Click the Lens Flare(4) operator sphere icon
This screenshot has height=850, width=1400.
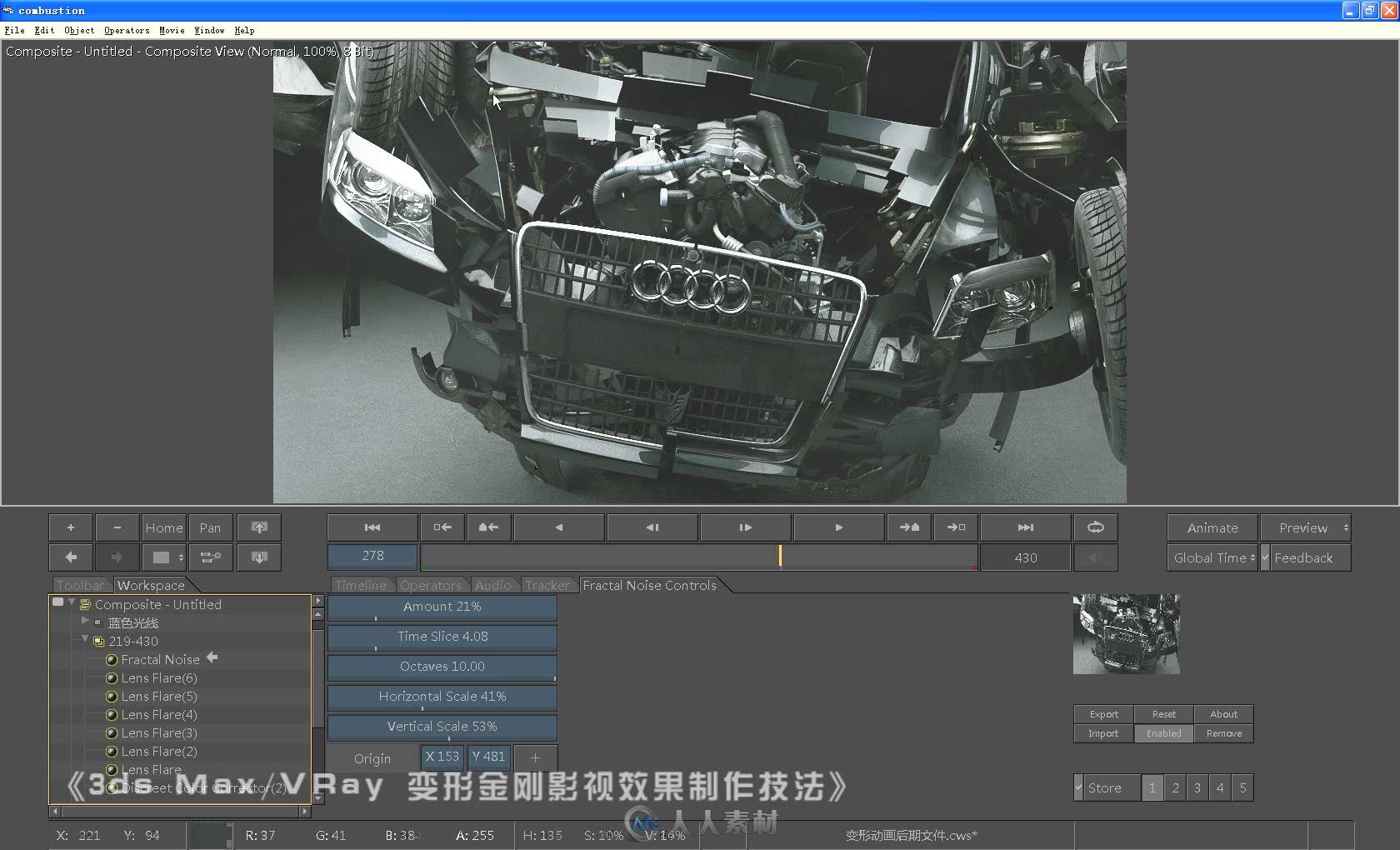[112, 715]
